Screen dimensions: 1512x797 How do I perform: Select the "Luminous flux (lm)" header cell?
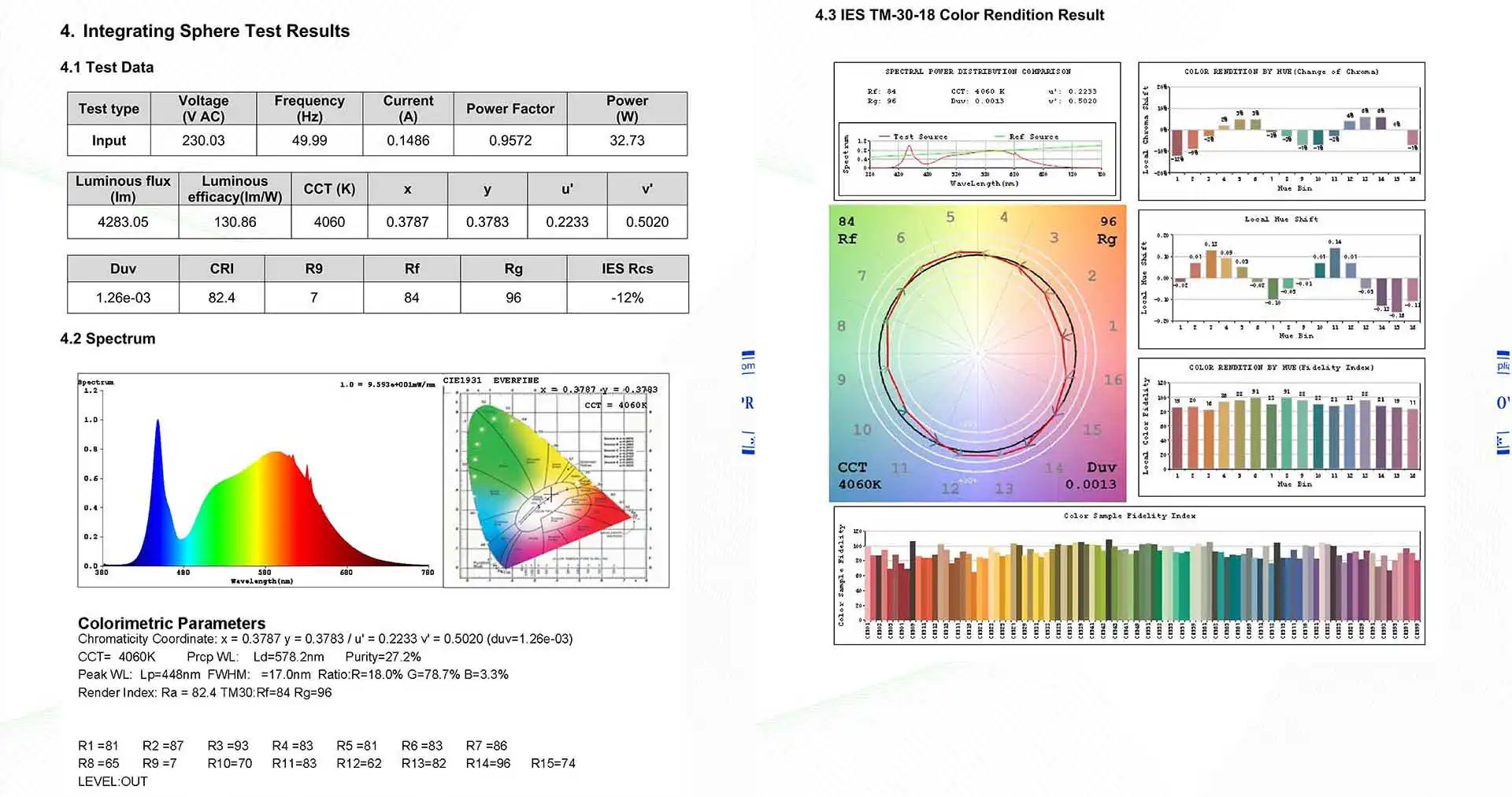pyautogui.click(x=123, y=189)
